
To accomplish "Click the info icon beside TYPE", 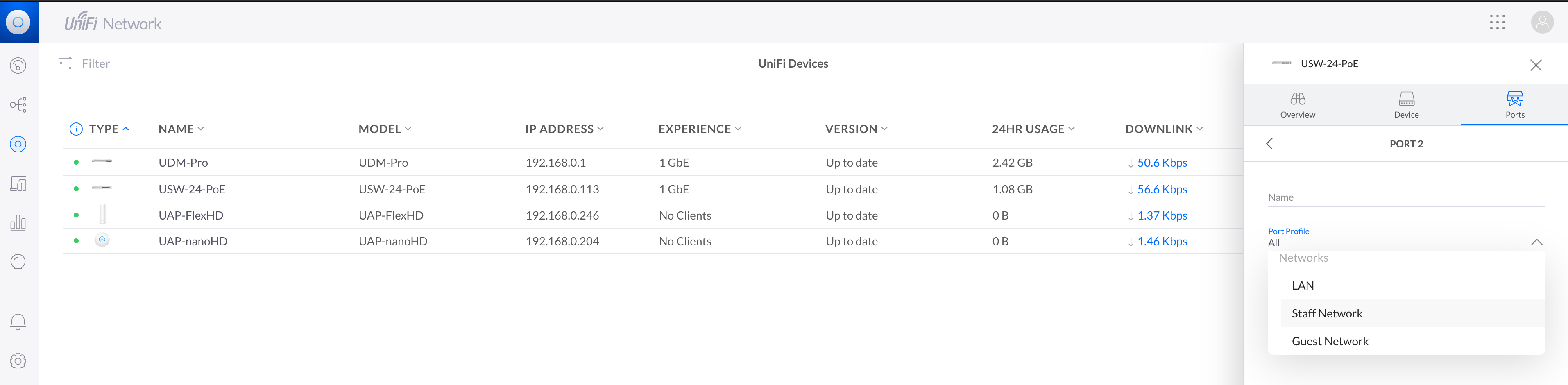I will click(76, 129).
